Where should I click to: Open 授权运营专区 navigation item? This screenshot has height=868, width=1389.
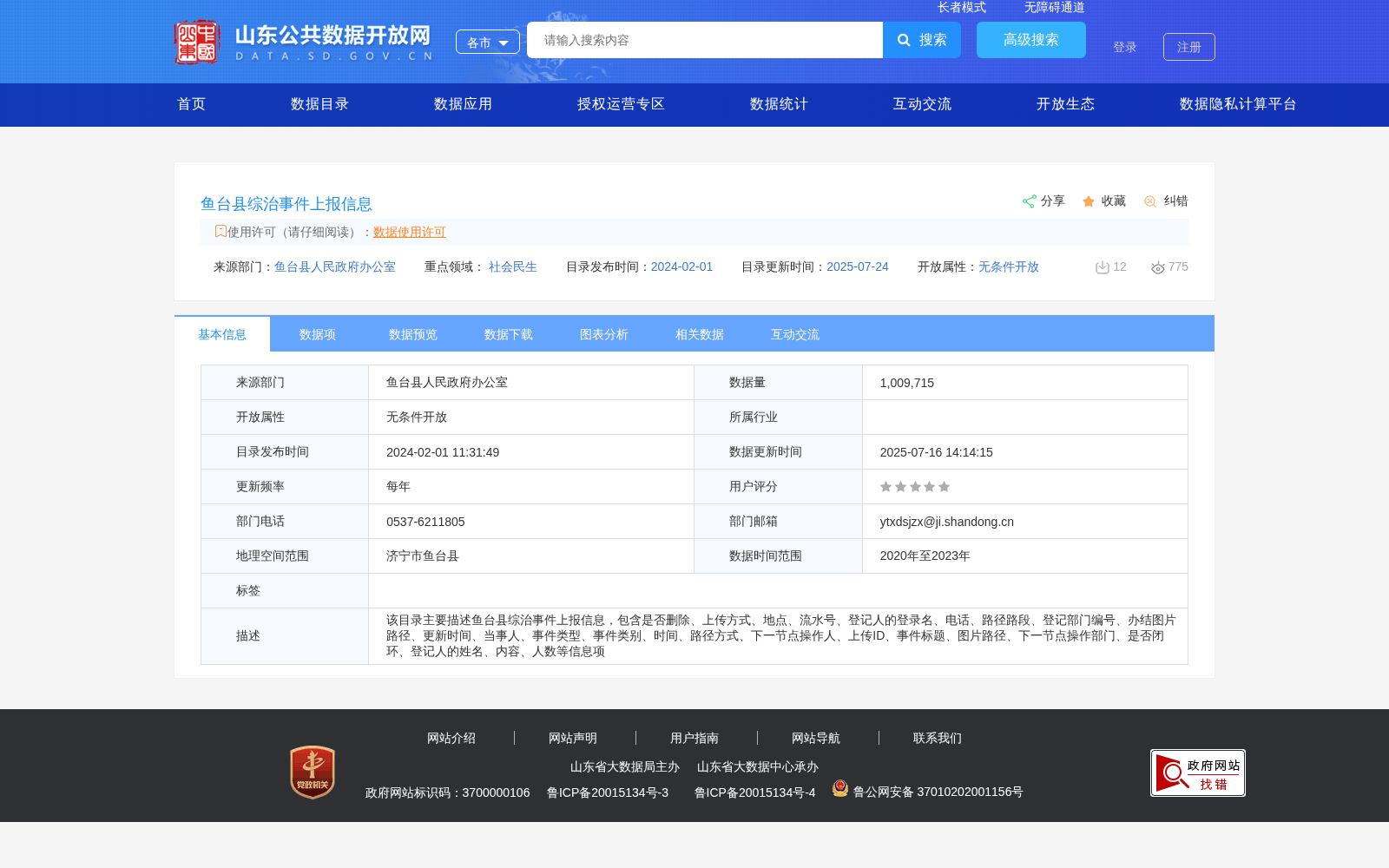622,104
